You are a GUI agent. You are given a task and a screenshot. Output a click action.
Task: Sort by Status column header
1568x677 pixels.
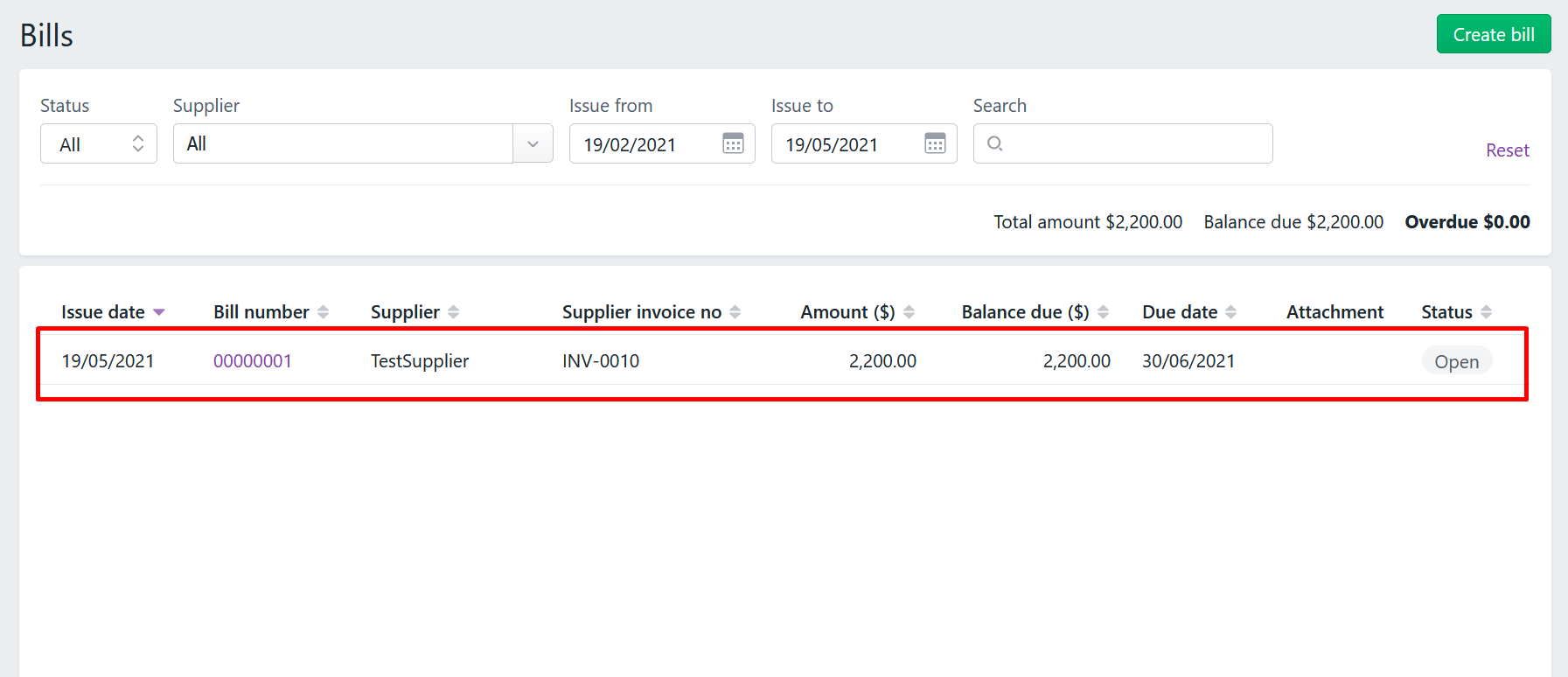(1457, 312)
